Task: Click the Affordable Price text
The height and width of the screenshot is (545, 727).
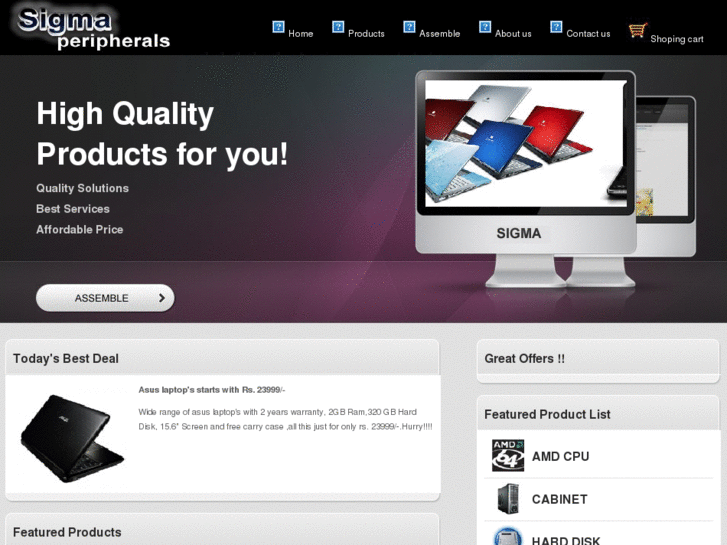Action: tap(80, 230)
